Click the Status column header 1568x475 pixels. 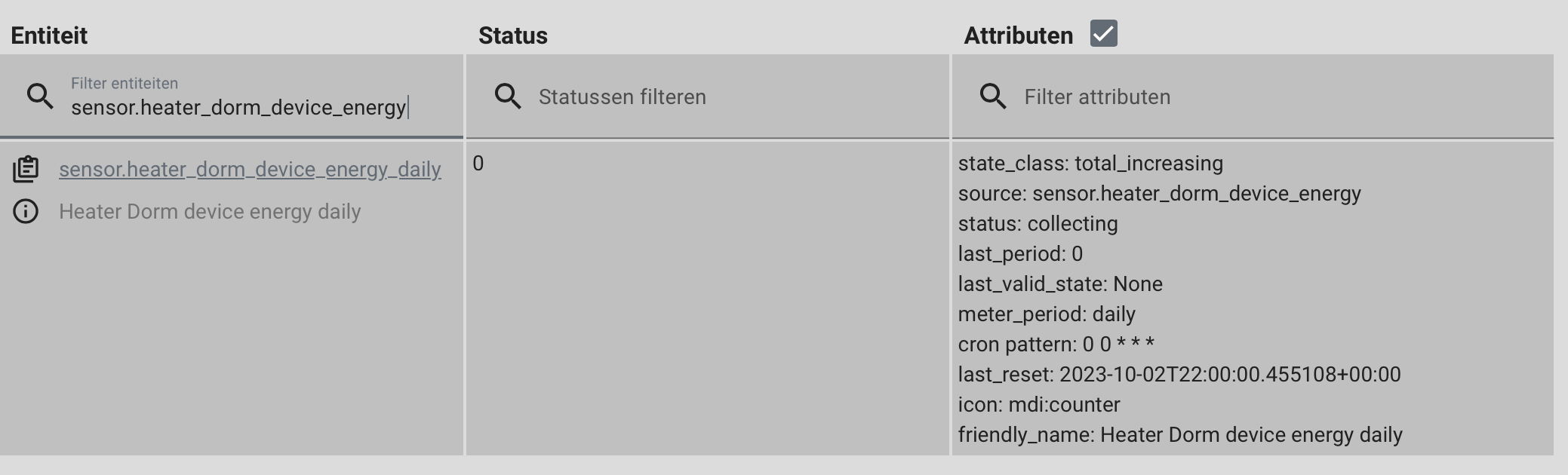tap(513, 34)
